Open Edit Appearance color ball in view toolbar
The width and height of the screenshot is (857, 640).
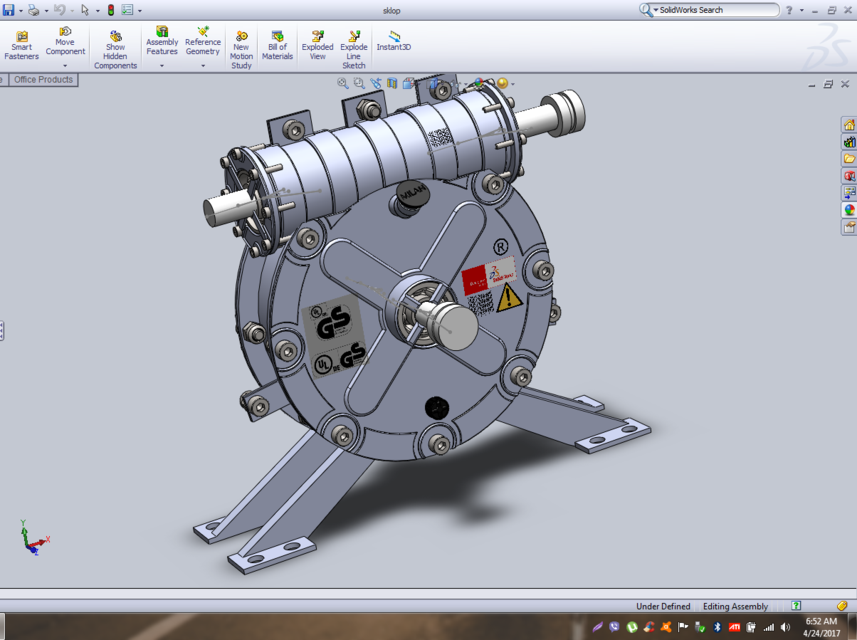(x=478, y=83)
